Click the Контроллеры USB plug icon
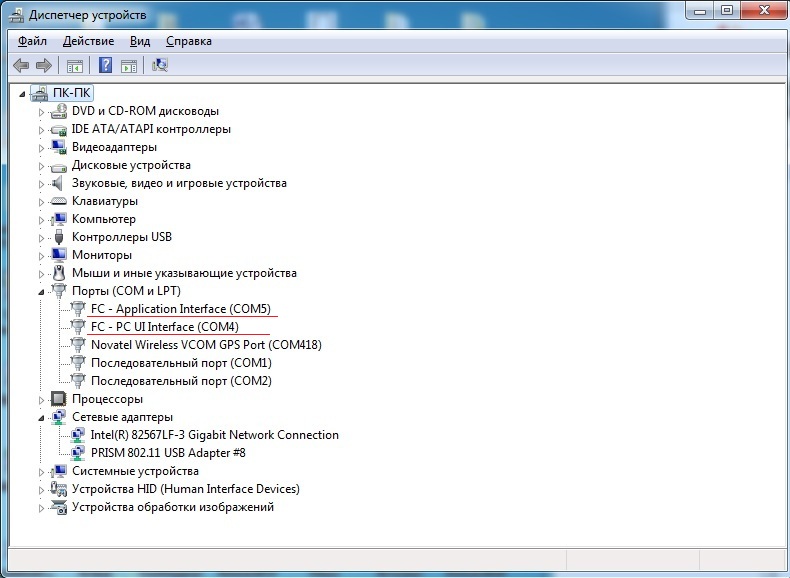 coord(59,237)
